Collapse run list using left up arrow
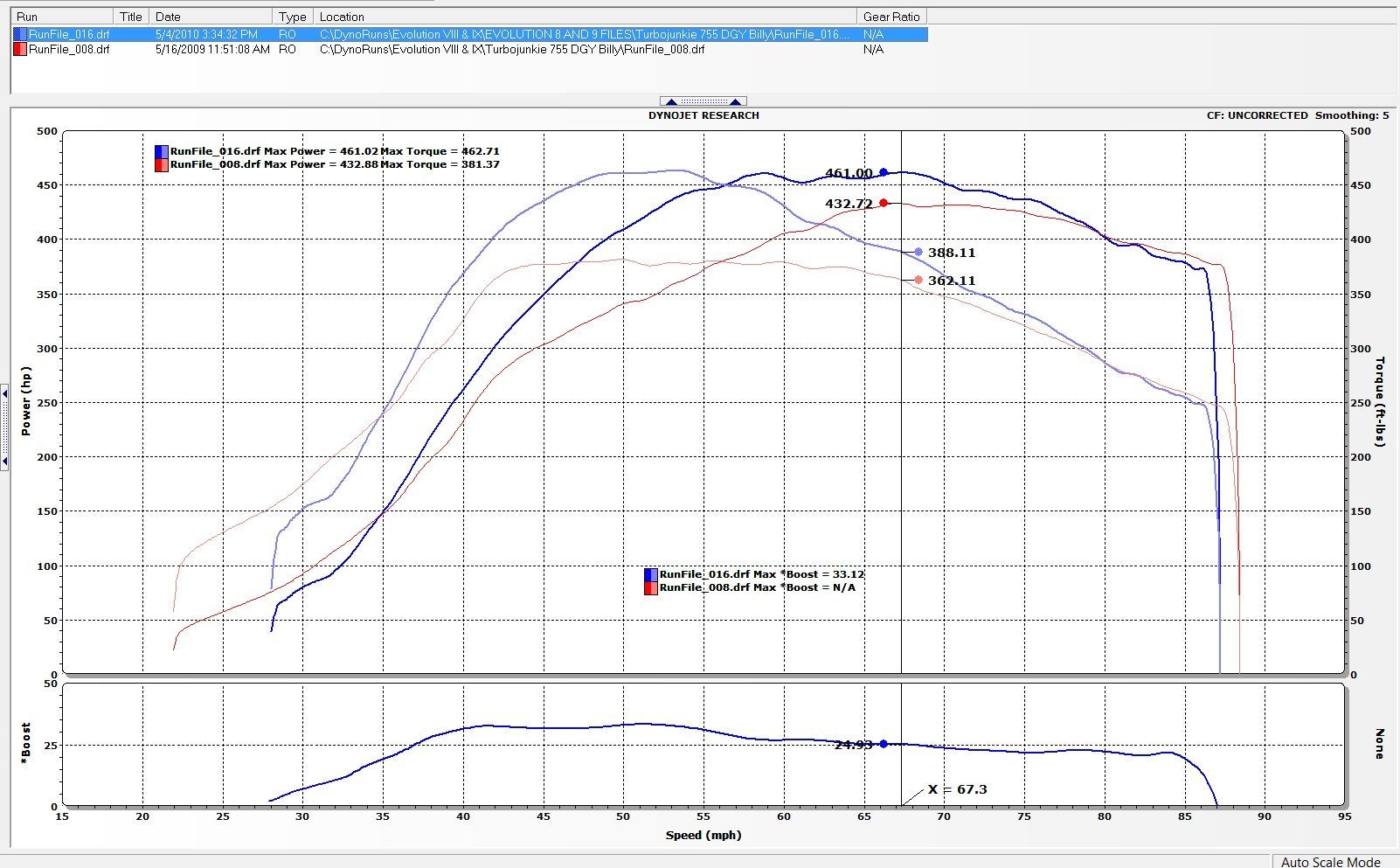 pos(671,102)
